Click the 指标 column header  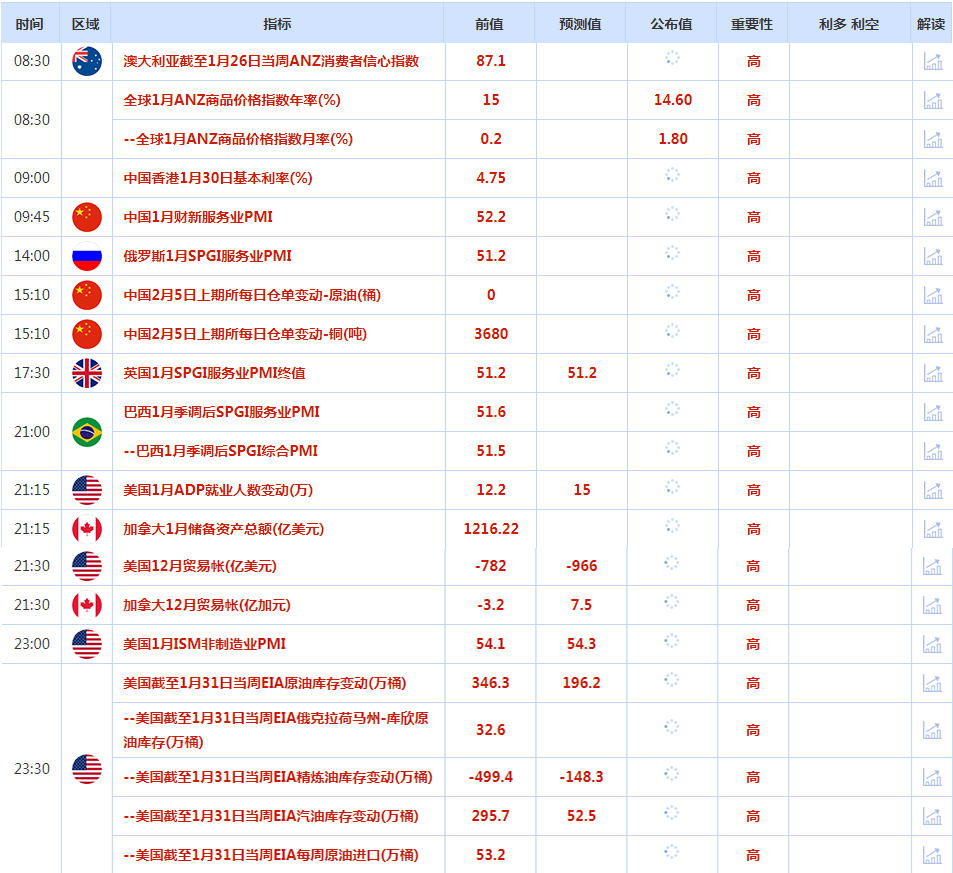(x=277, y=24)
